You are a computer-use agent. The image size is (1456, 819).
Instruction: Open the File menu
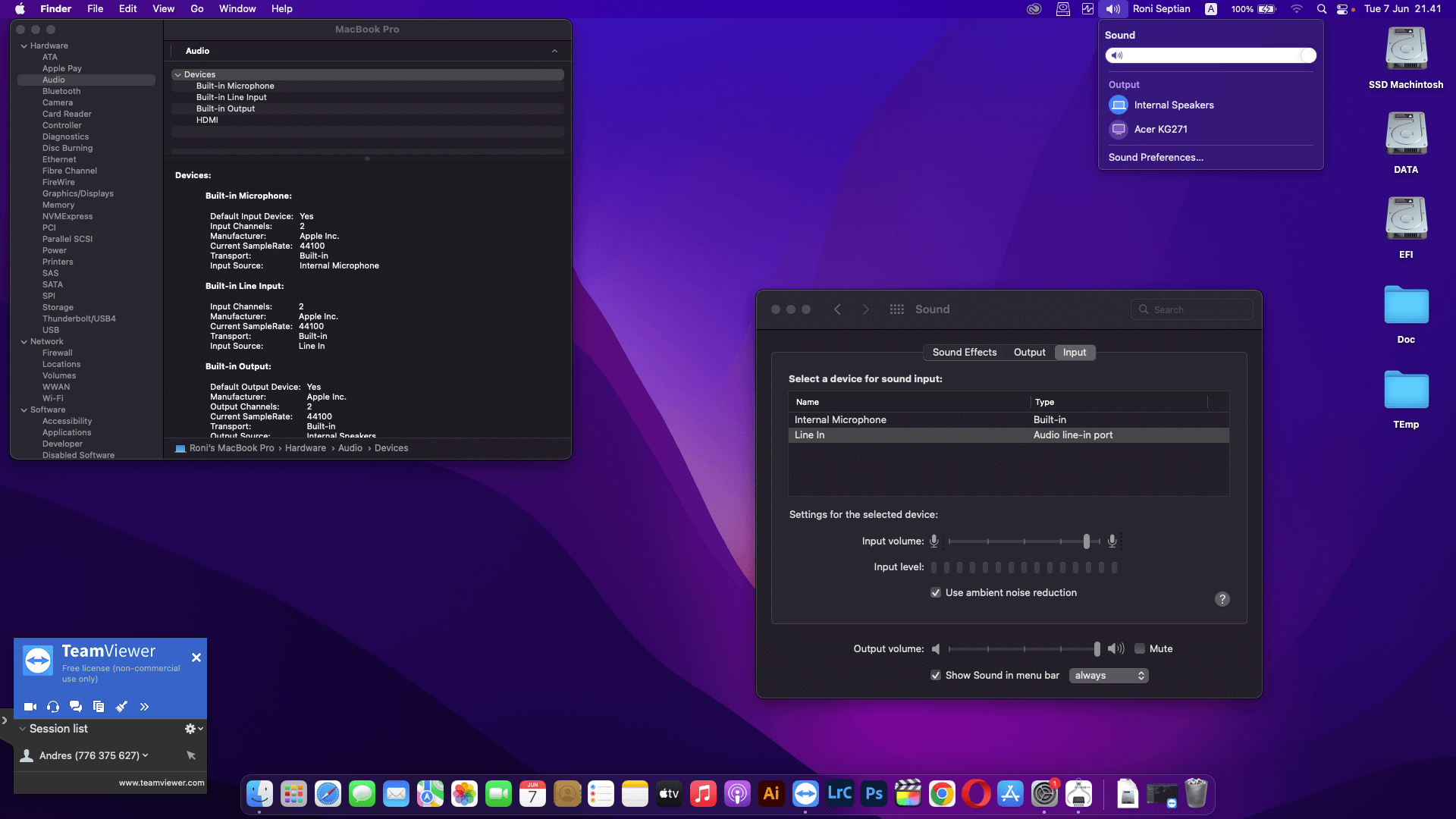tap(95, 9)
